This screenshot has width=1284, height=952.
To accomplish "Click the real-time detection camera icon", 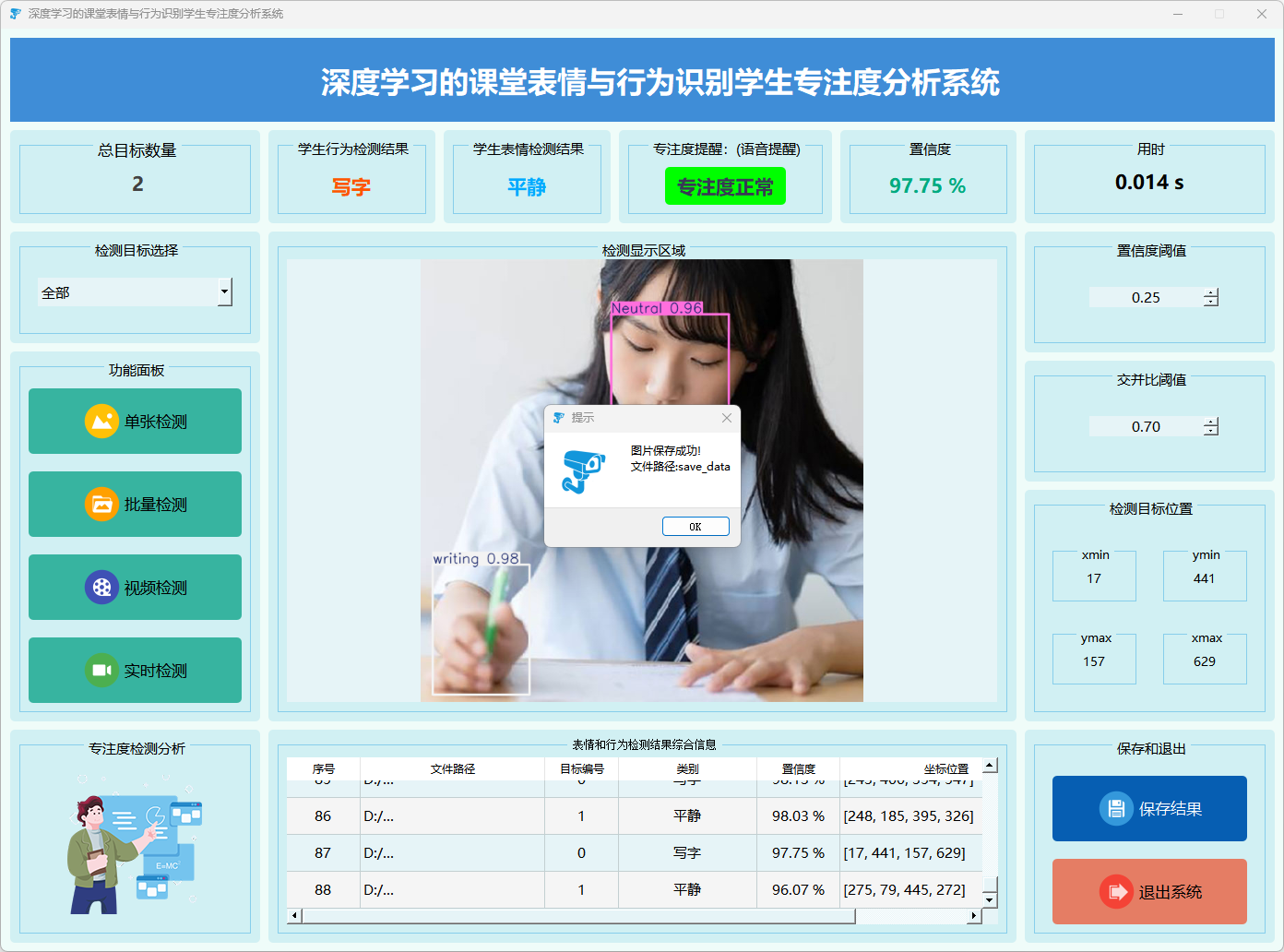I will pos(101,671).
